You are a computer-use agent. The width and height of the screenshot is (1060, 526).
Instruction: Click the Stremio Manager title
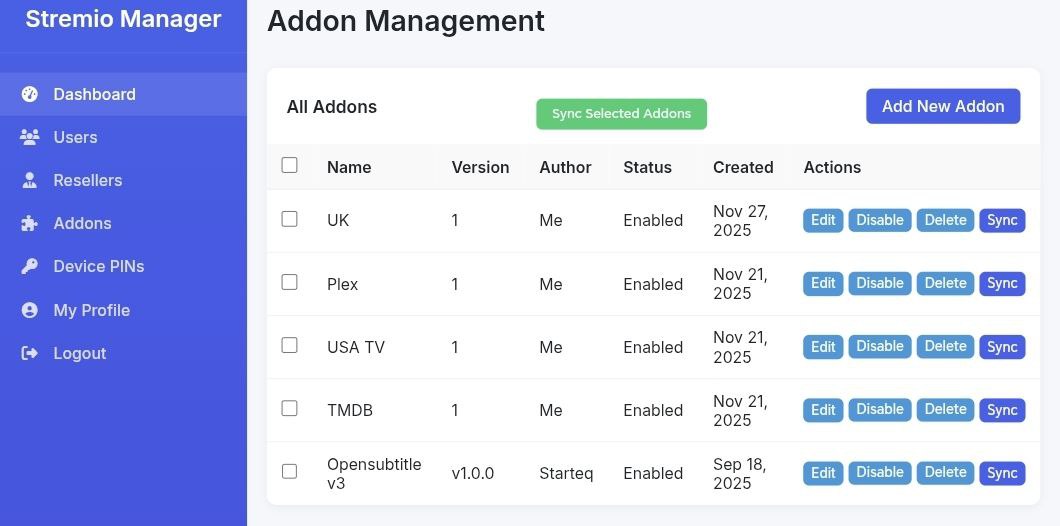tap(123, 19)
